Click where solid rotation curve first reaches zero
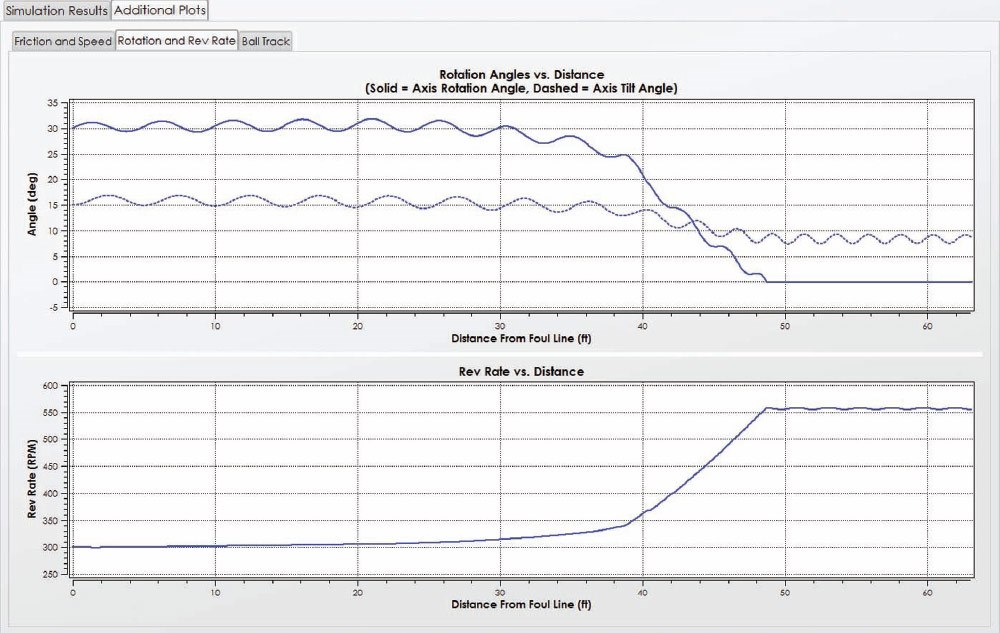 (x=768, y=282)
